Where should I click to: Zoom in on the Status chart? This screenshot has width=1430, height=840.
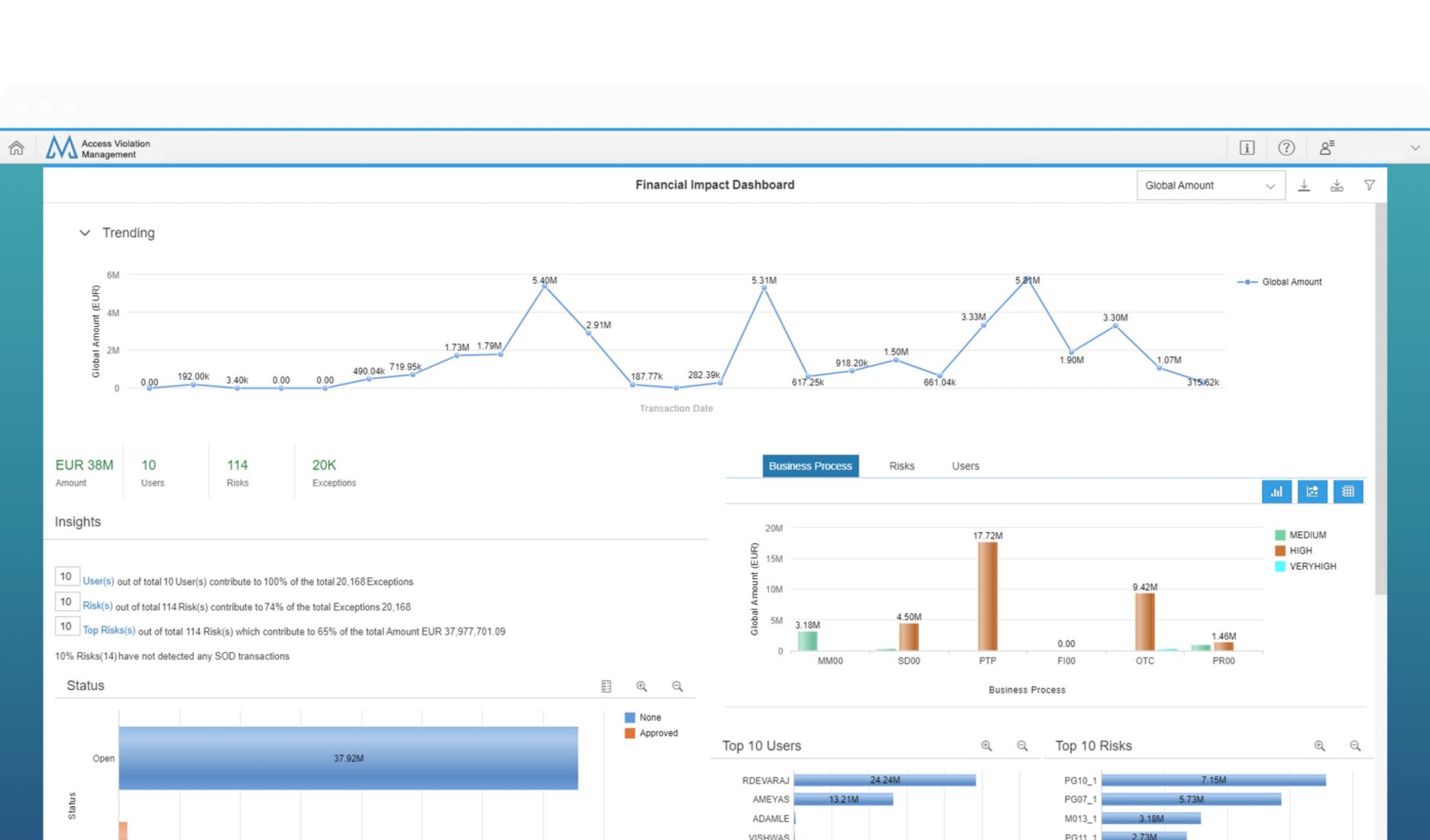642,687
